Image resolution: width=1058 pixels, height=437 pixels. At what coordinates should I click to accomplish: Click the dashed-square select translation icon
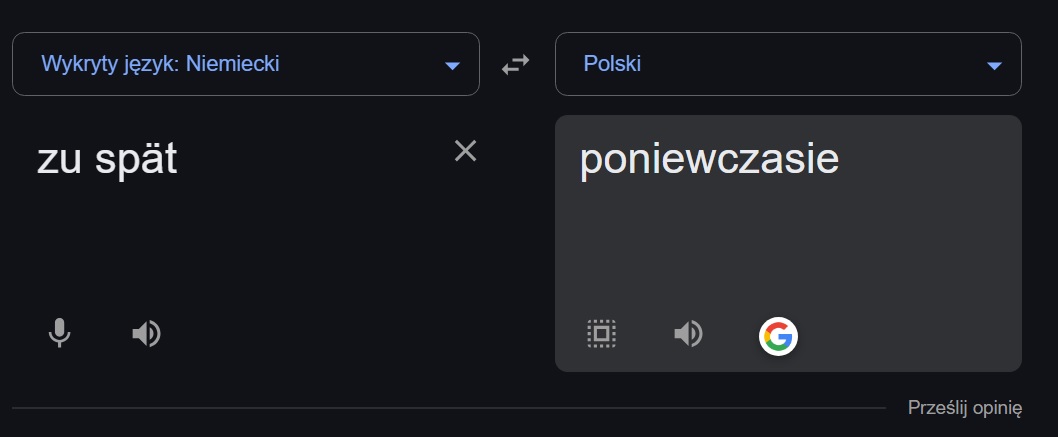601,333
